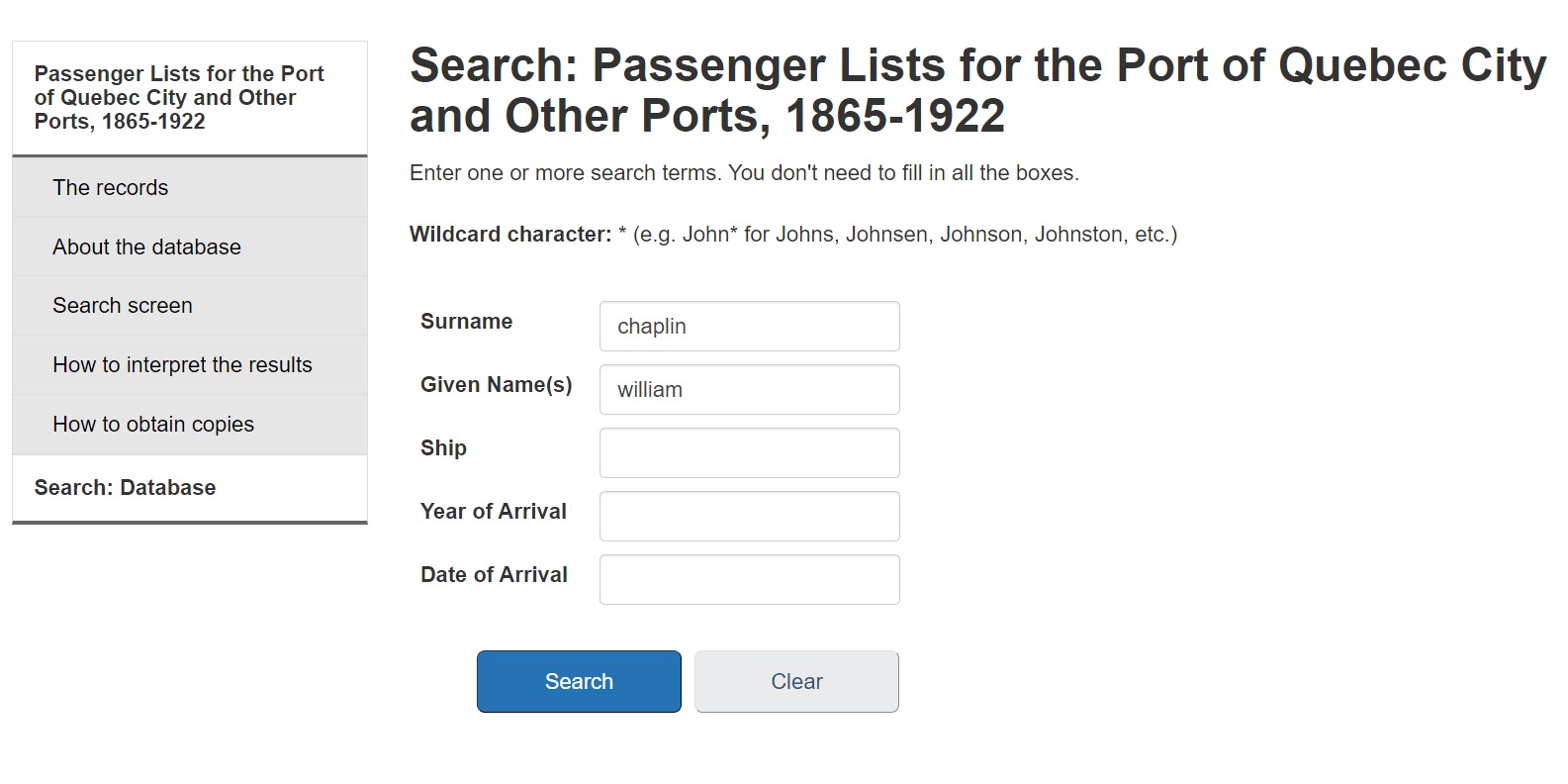This screenshot has height=784, width=1568.
Task: Open "The records" sidebar page
Action: coord(110,188)
